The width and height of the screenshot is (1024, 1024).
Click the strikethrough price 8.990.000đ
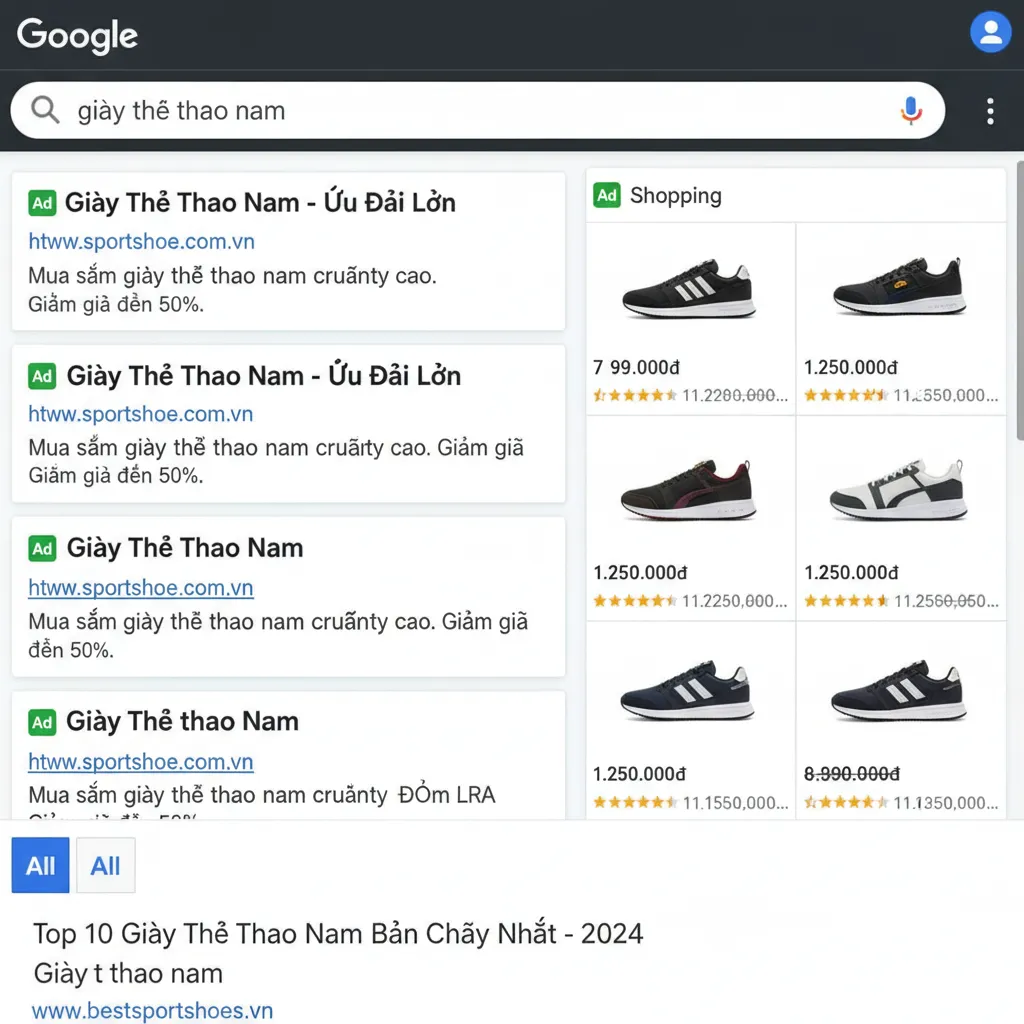click(851, 774)
